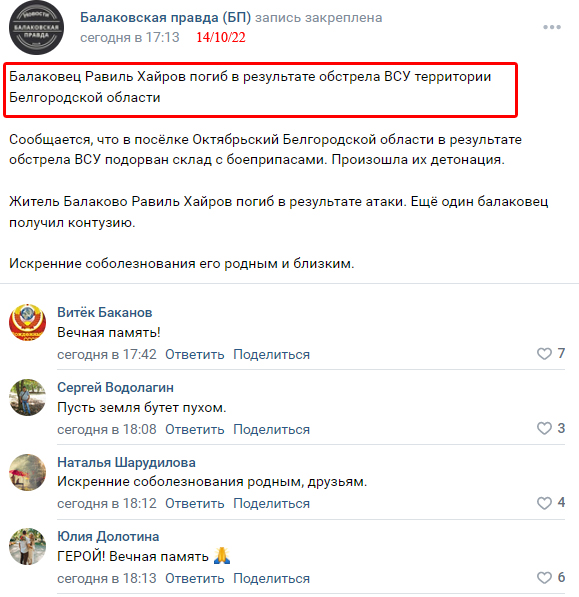Like Наталья Шарудилова's comment heart
579x597 pixels.
(544, 503)
